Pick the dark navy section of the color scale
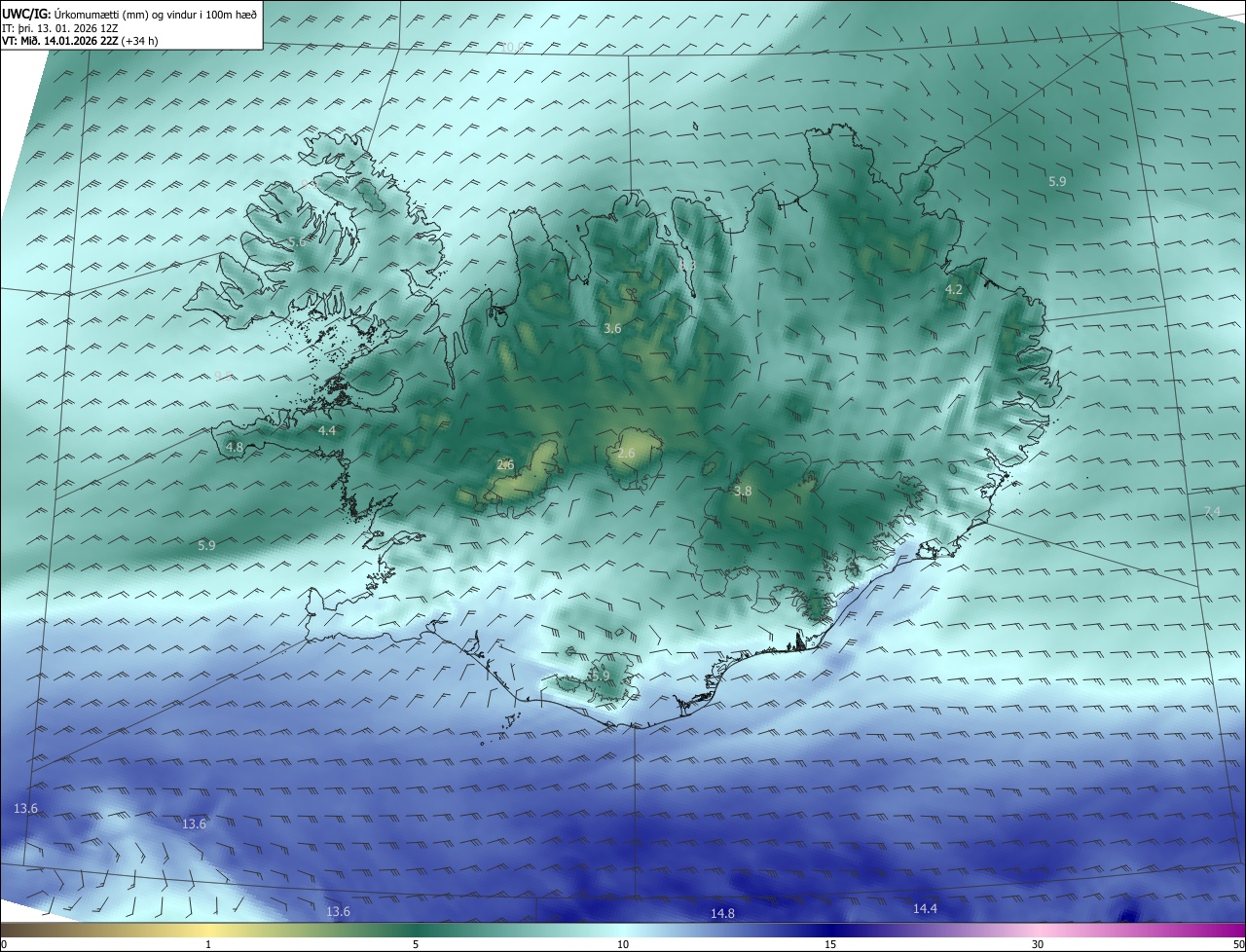Image resolution: width=1246 pixels, height=952 pixels. 830,930
